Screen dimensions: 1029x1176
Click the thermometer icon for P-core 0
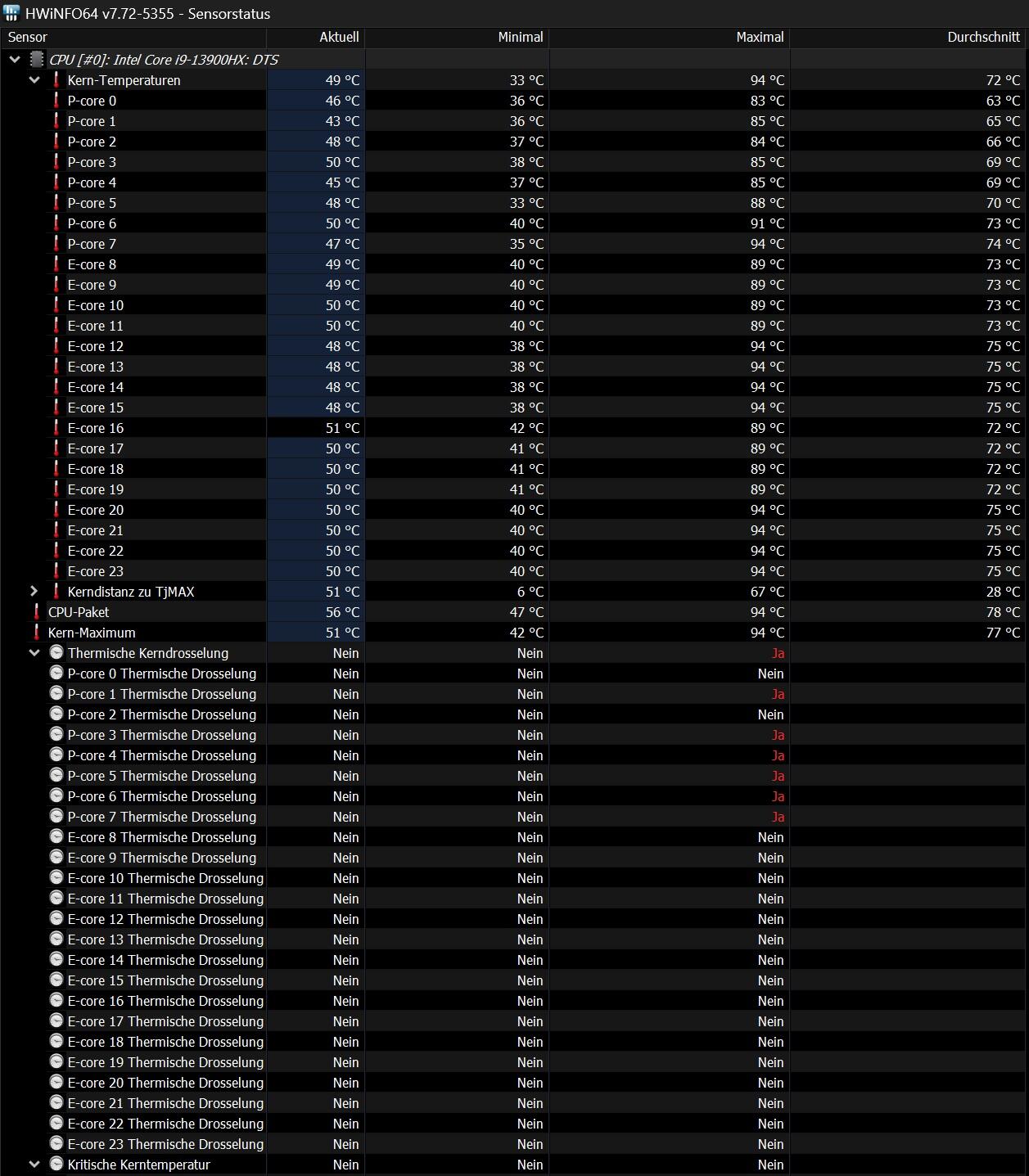(x=56, y=101)
